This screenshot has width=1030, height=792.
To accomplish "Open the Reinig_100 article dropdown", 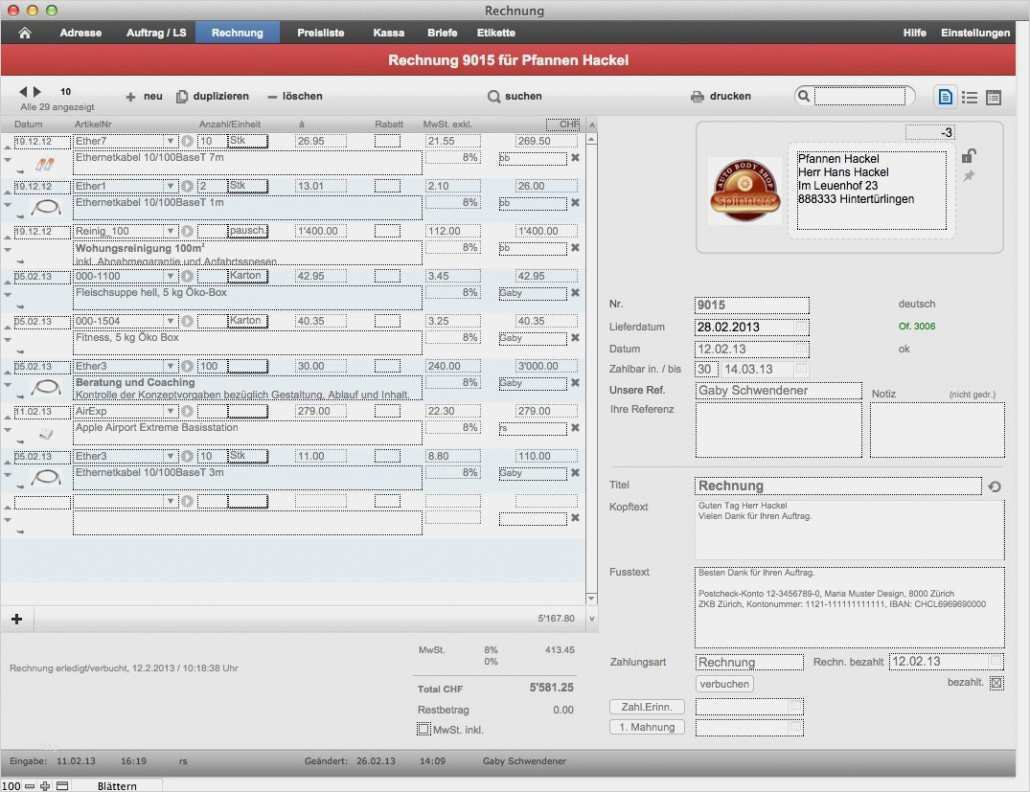I will [x=170, y=232].
